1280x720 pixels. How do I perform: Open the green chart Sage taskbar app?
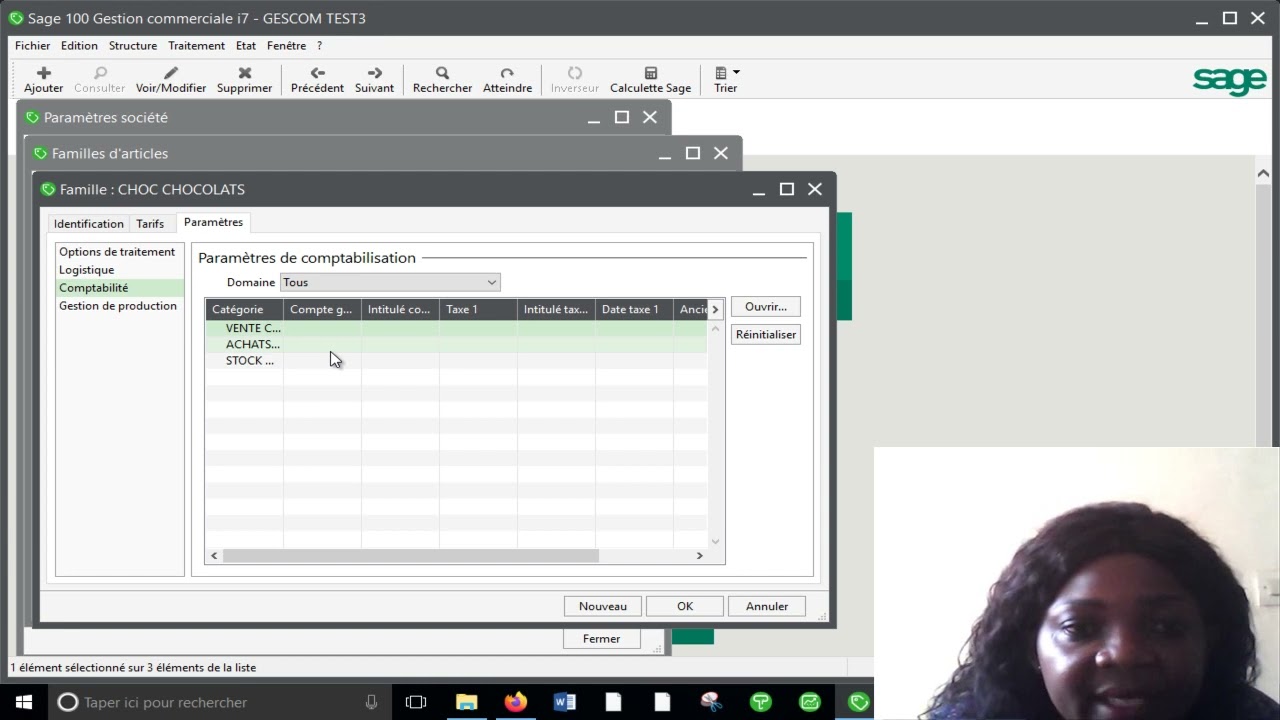810,702
